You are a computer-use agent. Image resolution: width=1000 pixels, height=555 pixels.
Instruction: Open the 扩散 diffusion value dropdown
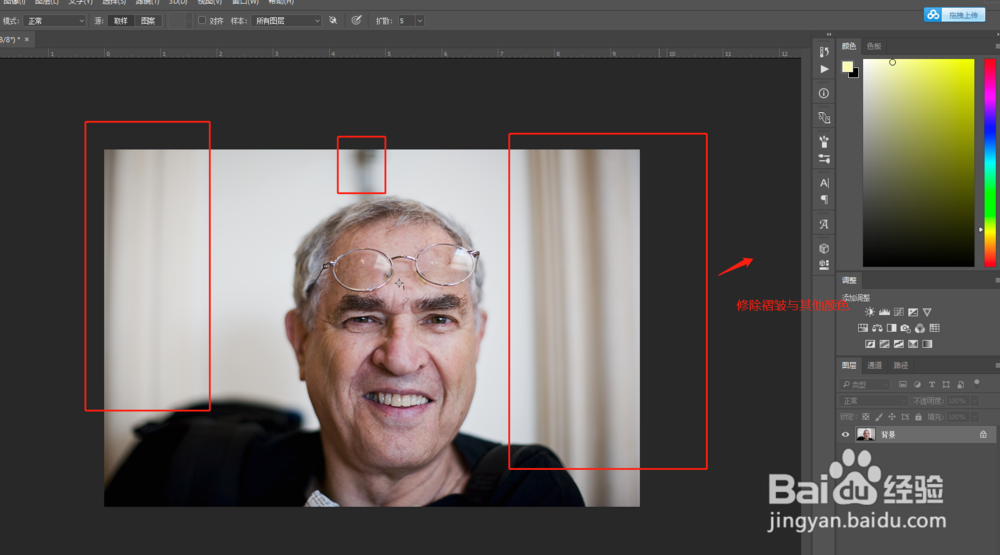pyautogui.click(x=420, y=21)
